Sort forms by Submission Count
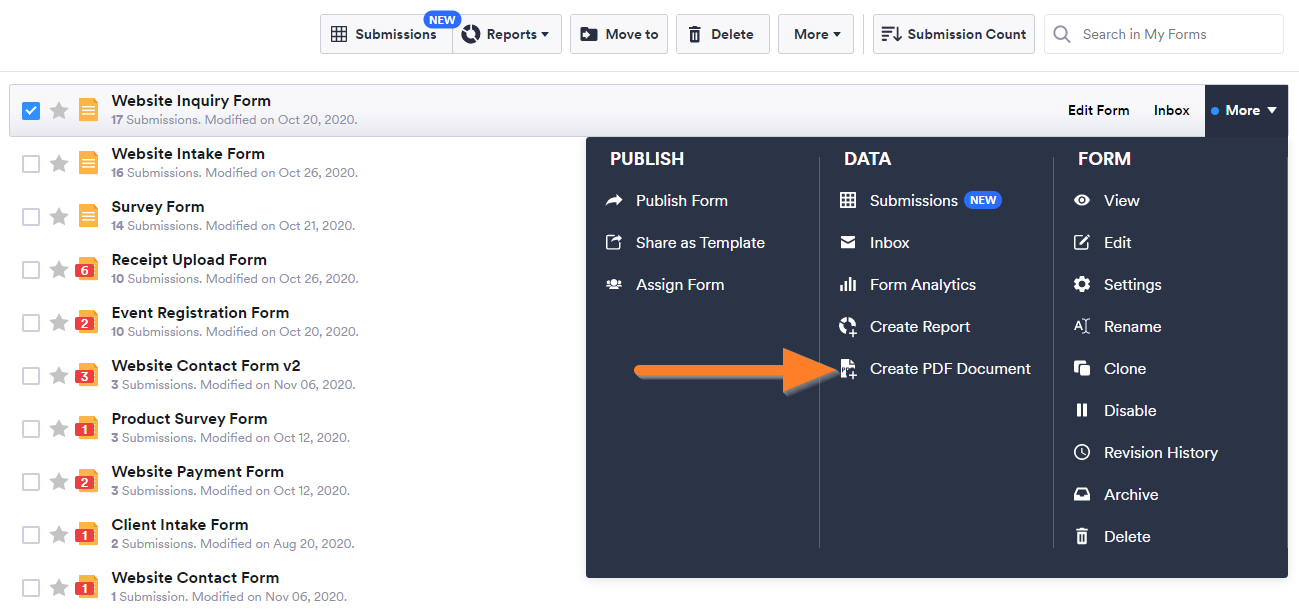1299x609 pixels. pos(953,34)
